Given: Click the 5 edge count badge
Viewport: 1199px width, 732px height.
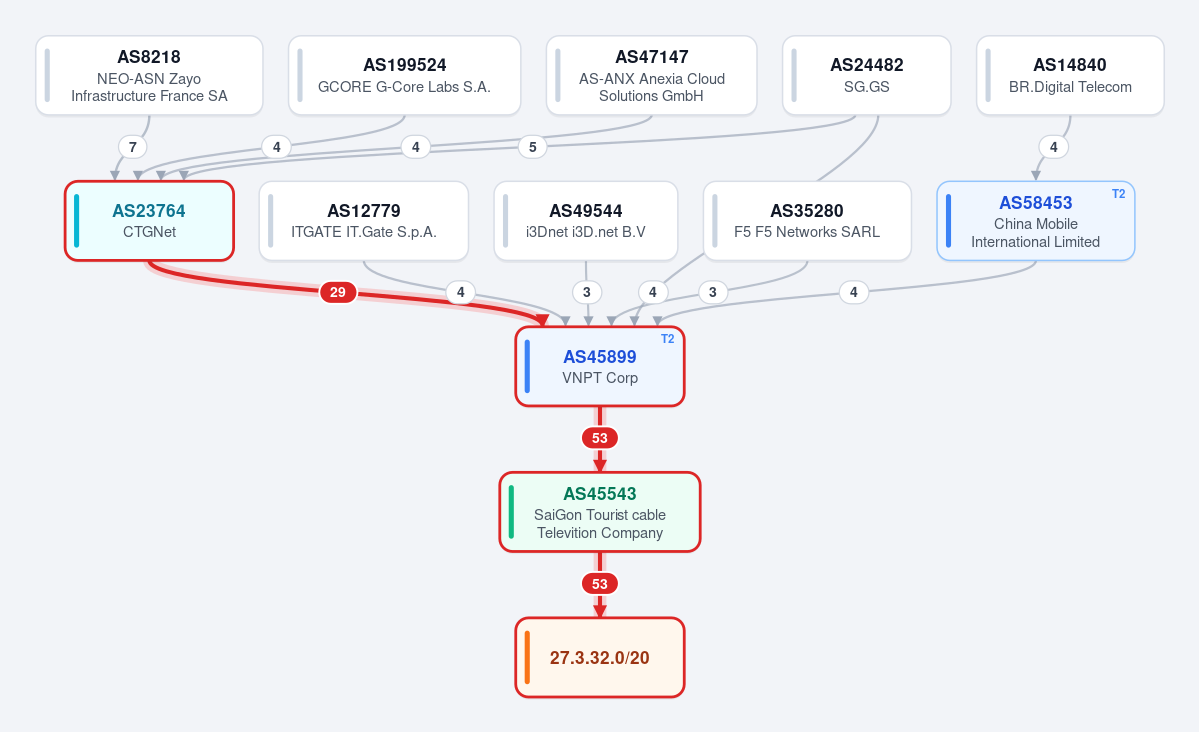Looking at the screenshot, I should point(532,147).
